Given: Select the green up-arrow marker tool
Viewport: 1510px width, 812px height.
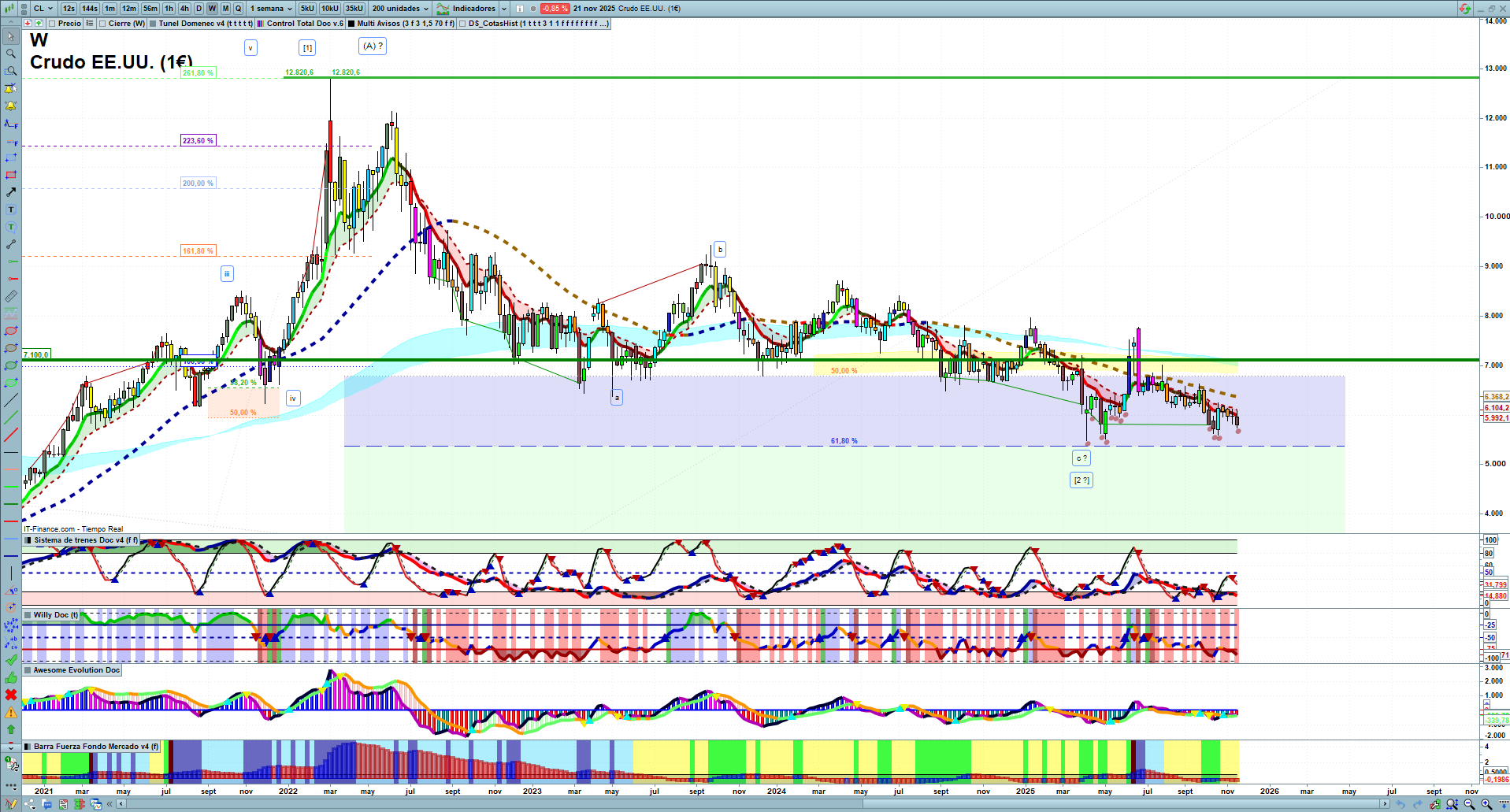Looking at the screenshot, I should [x=11, y=729].
